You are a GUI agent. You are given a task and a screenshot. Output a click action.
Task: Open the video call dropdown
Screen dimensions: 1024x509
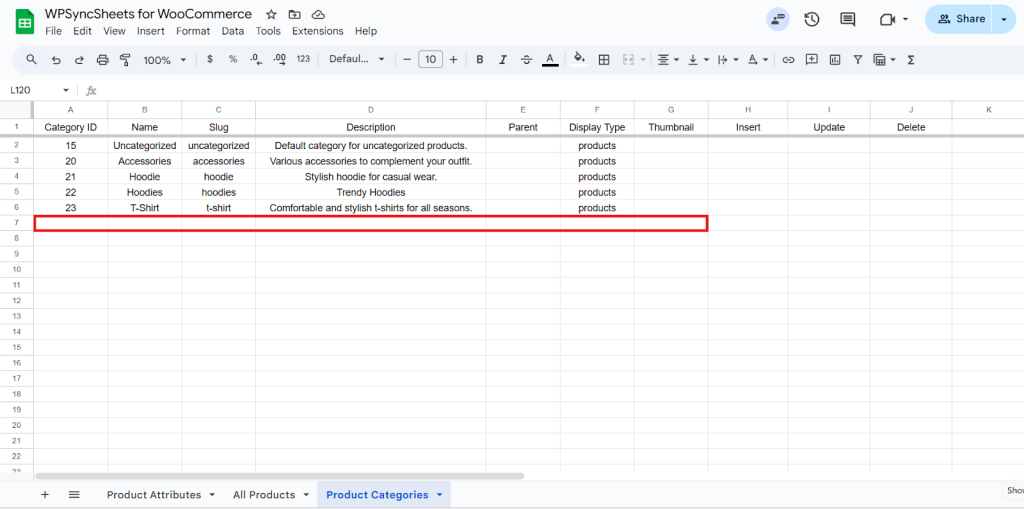[x=905, y=19]
